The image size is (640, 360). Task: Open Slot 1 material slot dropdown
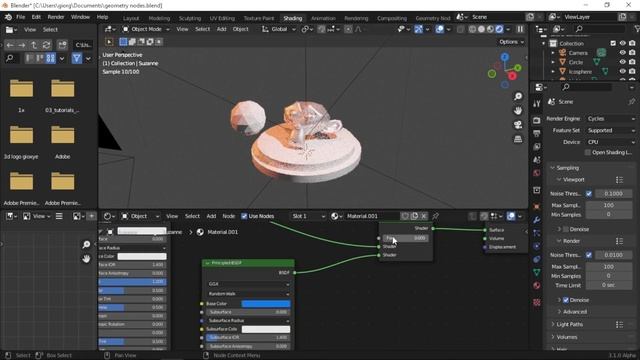click(x=308, y=216)
